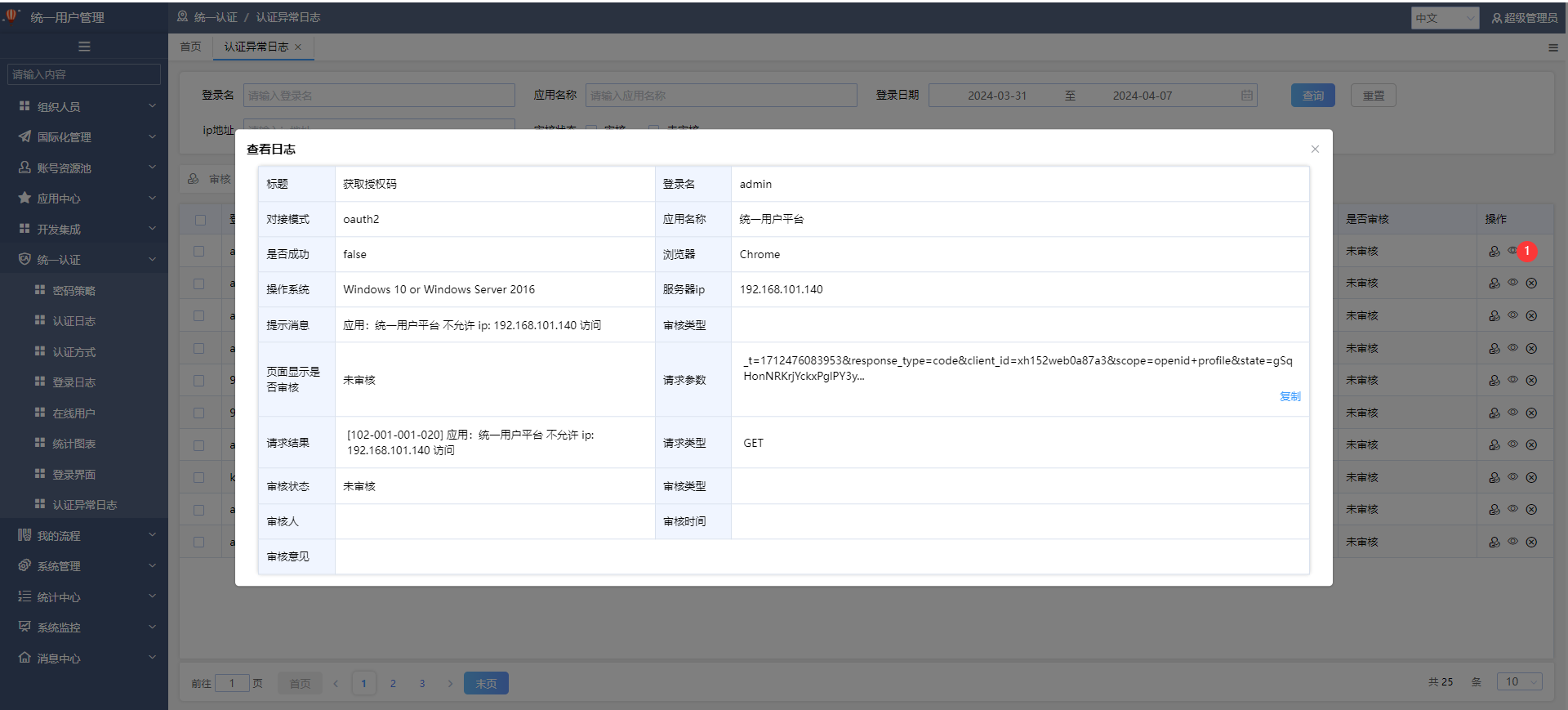Click the 账号资源池 user icon
The height and width of the screenshot is (710, 1568).
pos(24,167)
